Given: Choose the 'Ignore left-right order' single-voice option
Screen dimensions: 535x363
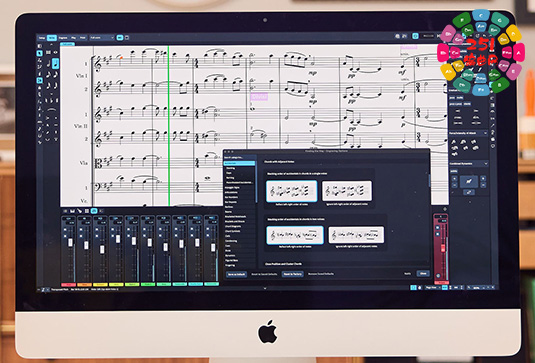Looking at the screenshot, I should point(347,191).
